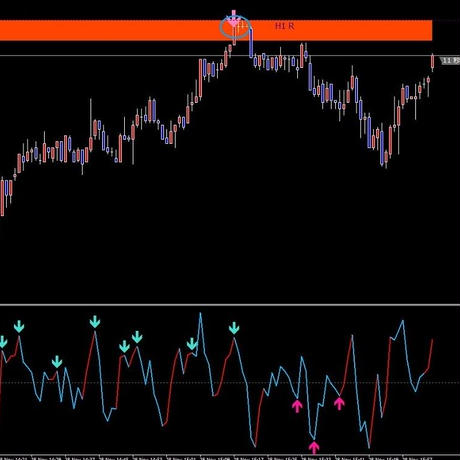Screen dimensions: 460x460
Task: Click the rightmost cyan down arrow on the oscillator
Action: (x=234, y=328)
